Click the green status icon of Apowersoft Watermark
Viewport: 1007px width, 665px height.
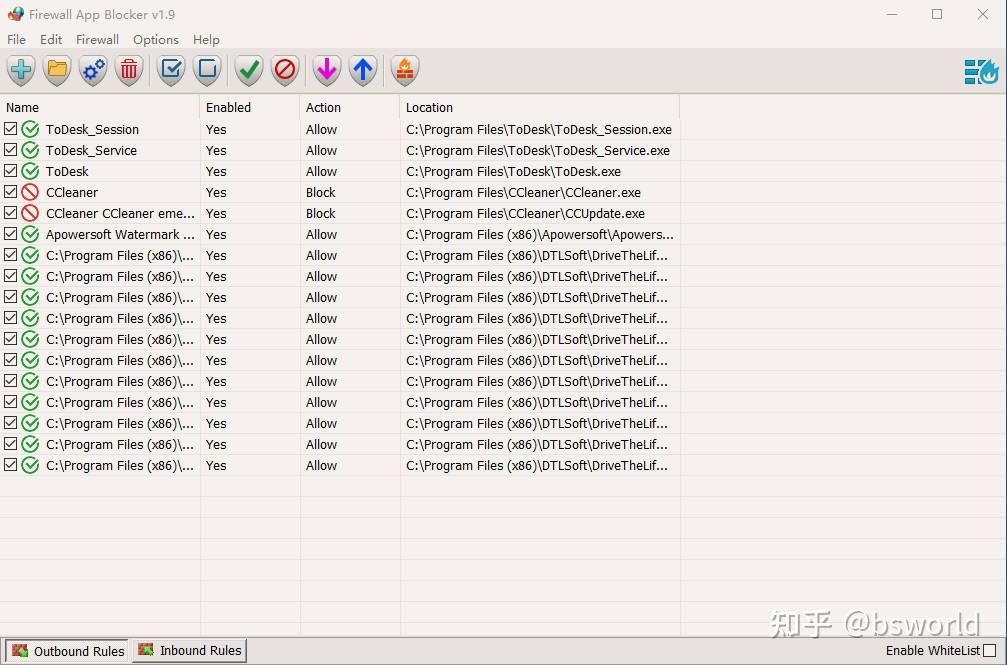tap(30, 235)
